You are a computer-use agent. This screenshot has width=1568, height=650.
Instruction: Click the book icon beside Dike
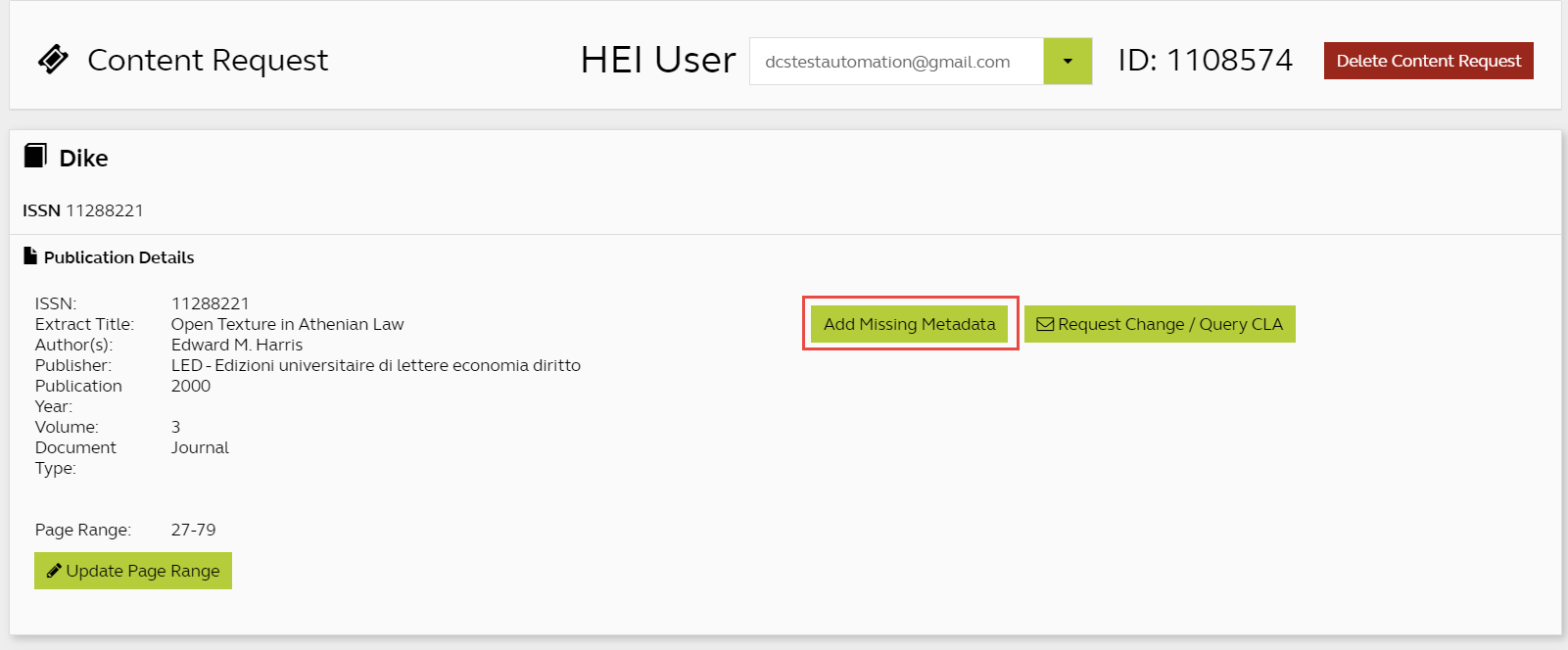pyautogui.click(x=35, y=156)
